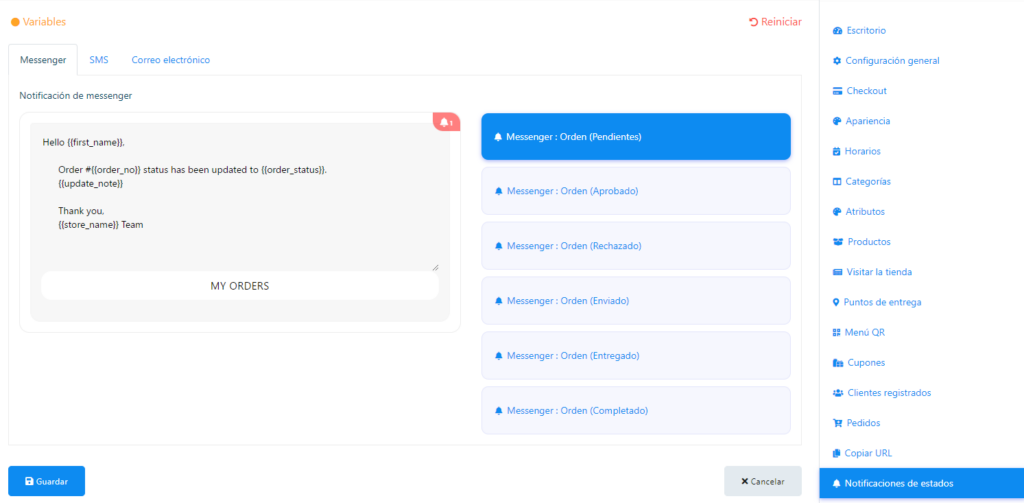Click the bell icon on Orden (Enviado)
This screenshot has width=1024, height=503.
click(498, 301)
